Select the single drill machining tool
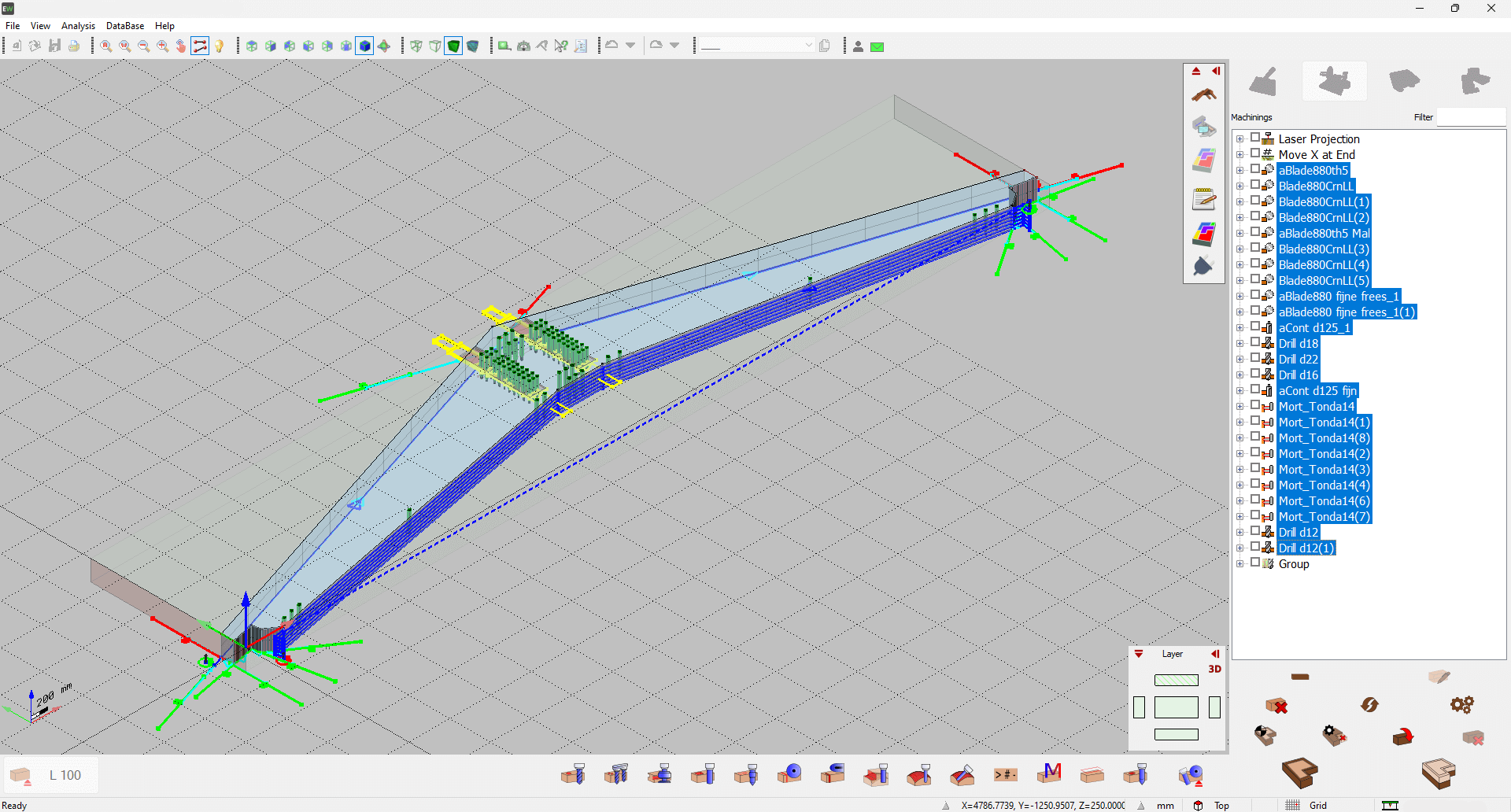Image resolution: width=1511 pixels, height=812 pixels. (573, 775)
